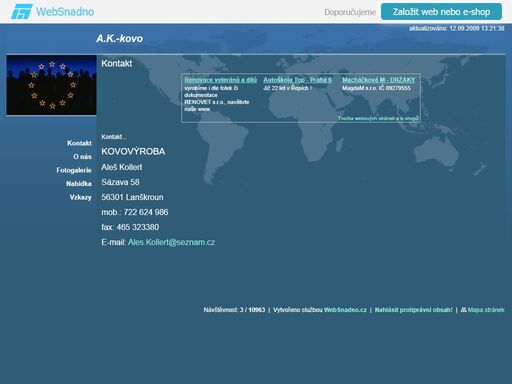
Task: Open the Kontakt menu item
Action: [79, 143]
